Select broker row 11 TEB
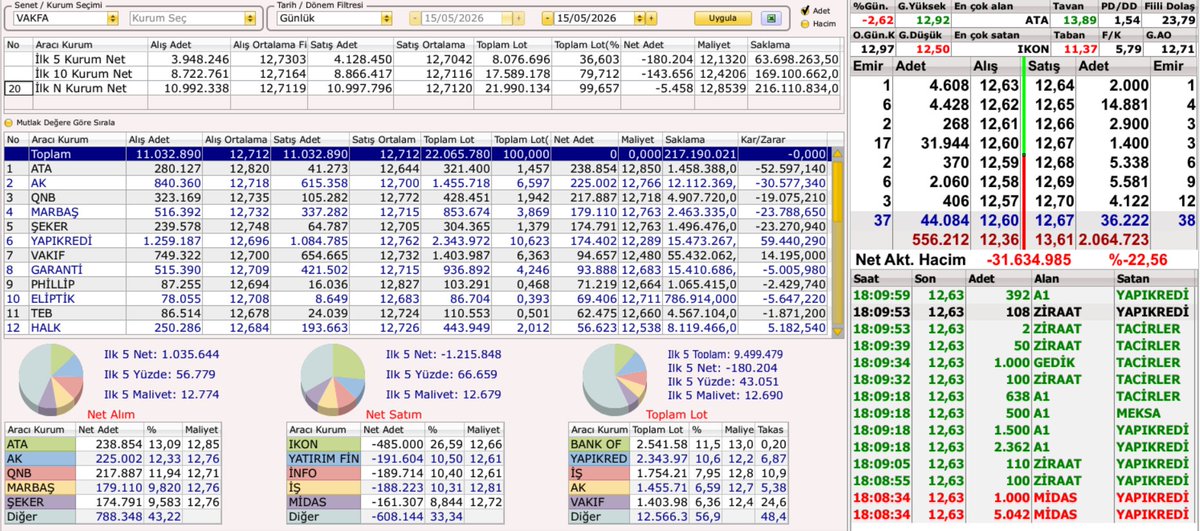This screenshot has height=531, width=1200. [x=416, y=313]
